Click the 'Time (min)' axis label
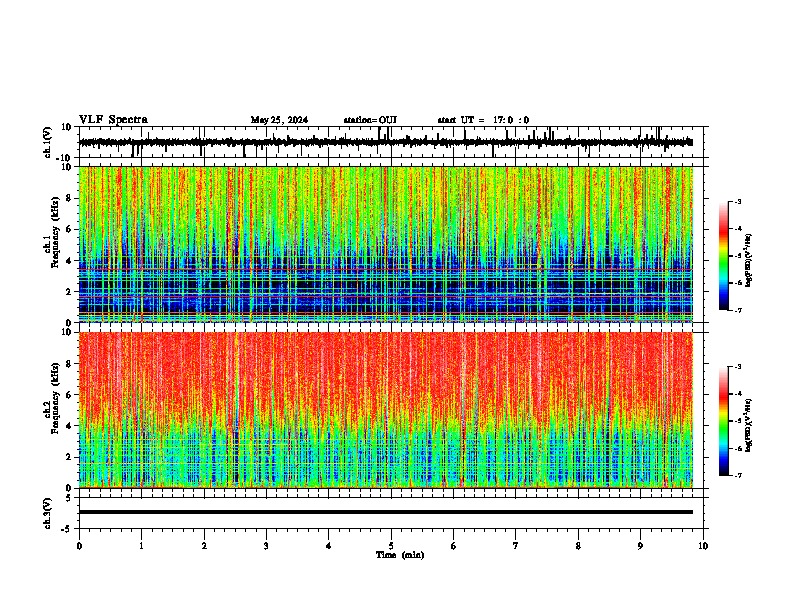This screenshot has width=792, height=612. pyautogui.click(x=400, y=555)
